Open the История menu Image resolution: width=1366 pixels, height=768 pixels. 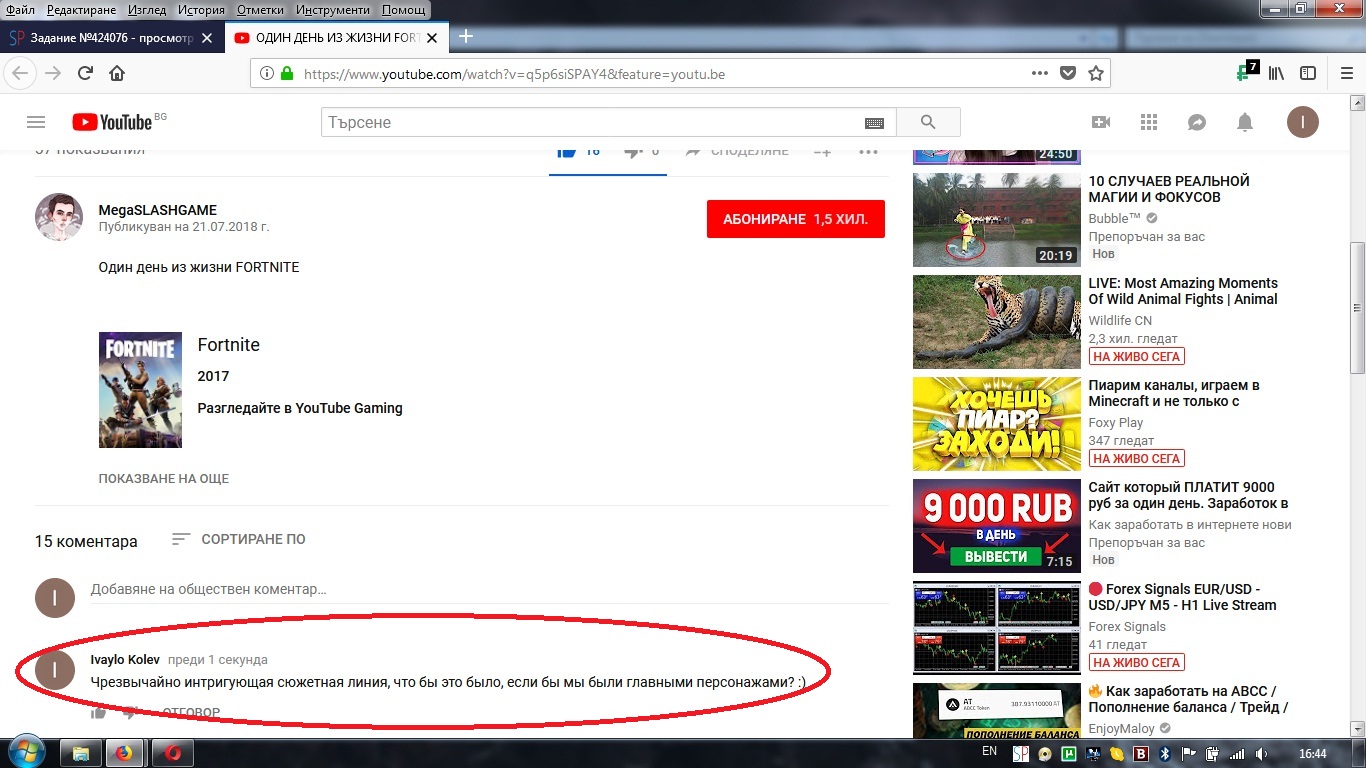click(202, 9)
